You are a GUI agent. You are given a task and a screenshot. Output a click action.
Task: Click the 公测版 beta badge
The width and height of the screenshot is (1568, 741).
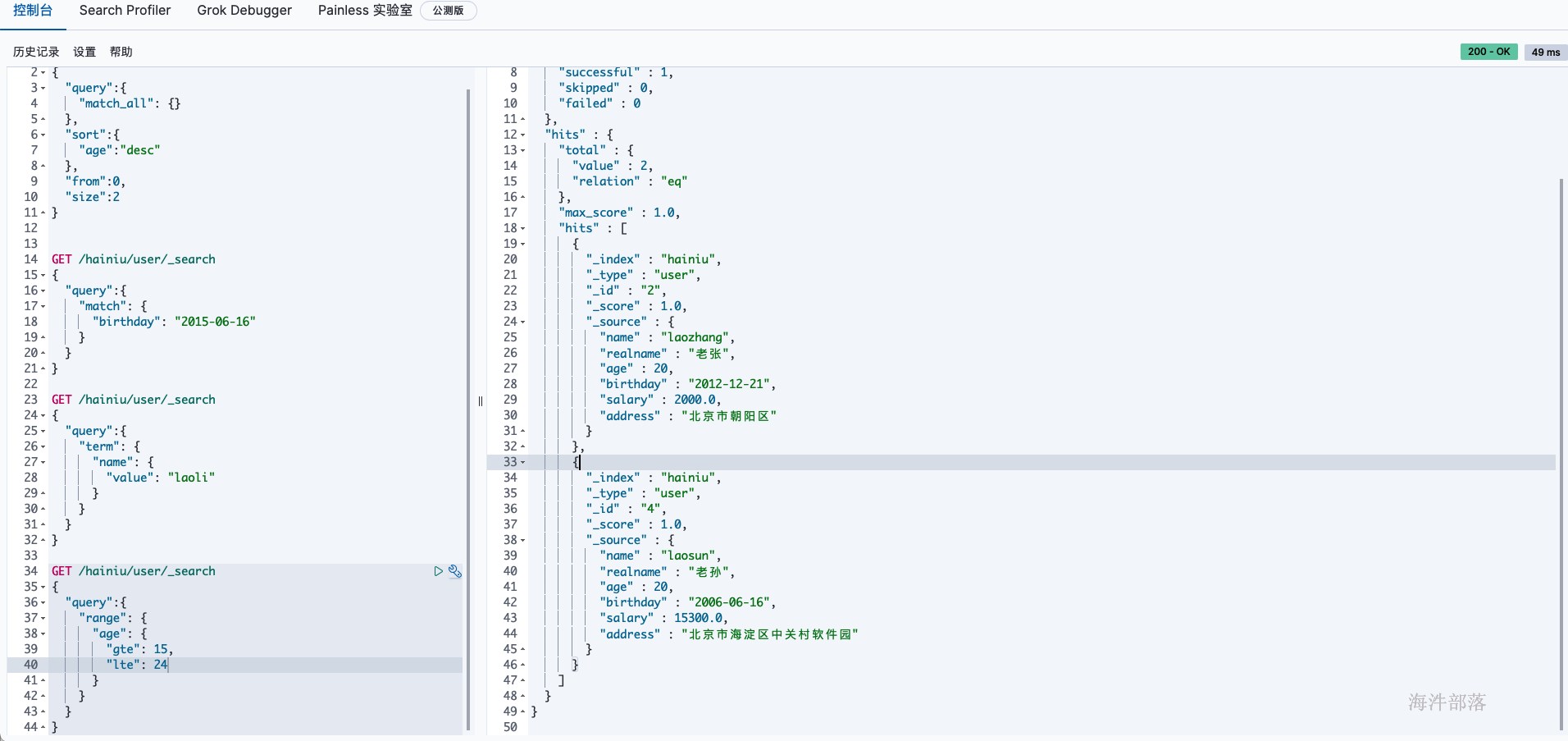pyautogui.click(x=448, y=11)
